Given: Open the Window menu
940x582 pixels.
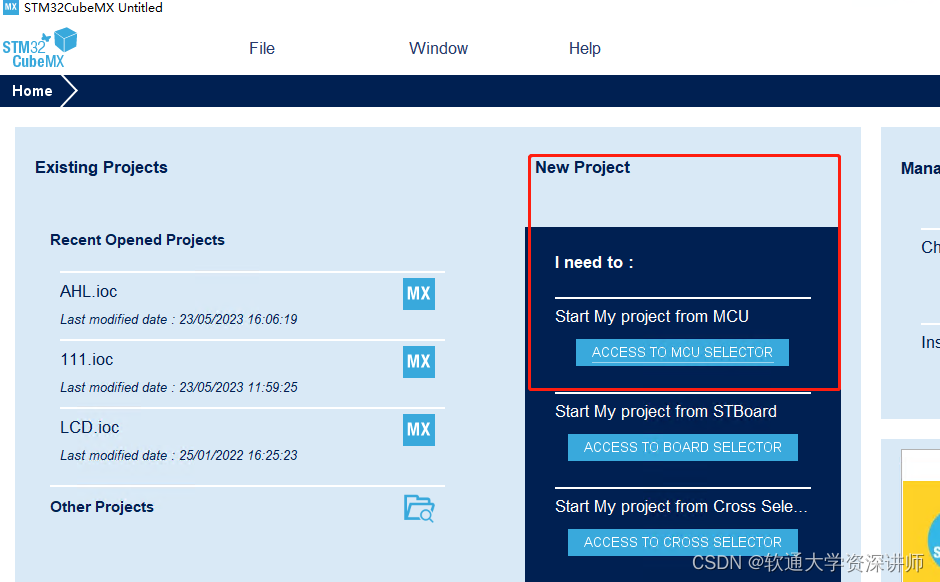Looking at the screenshot, I should pos(438,49).
